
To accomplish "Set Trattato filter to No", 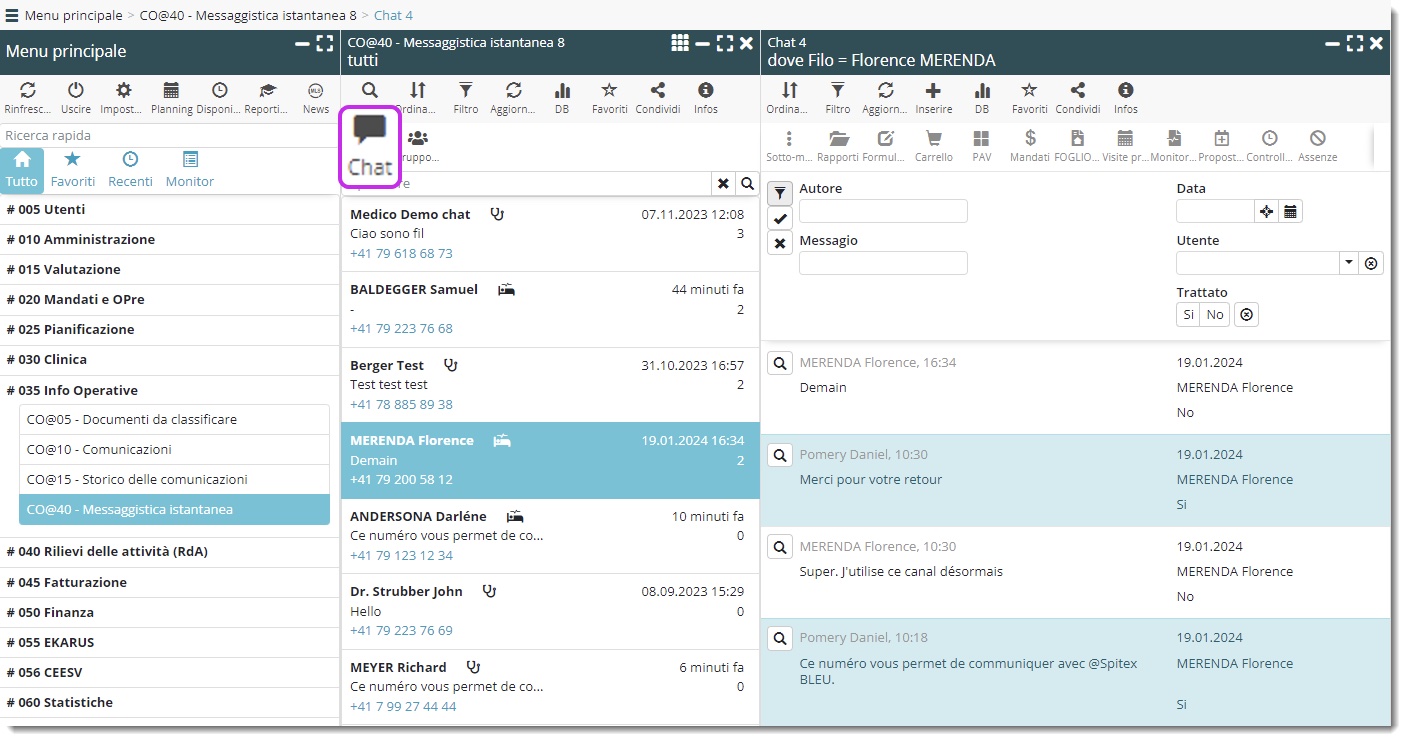I will coord(1214,315).
